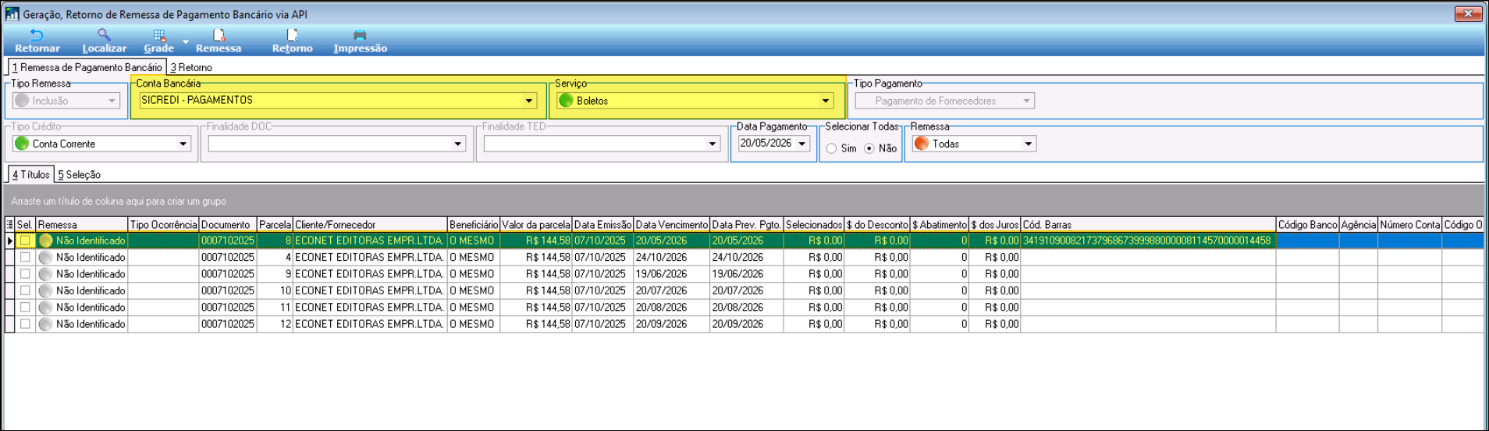Sort by the Parcela column header
1489x431 pixels.
coord(274,224)
